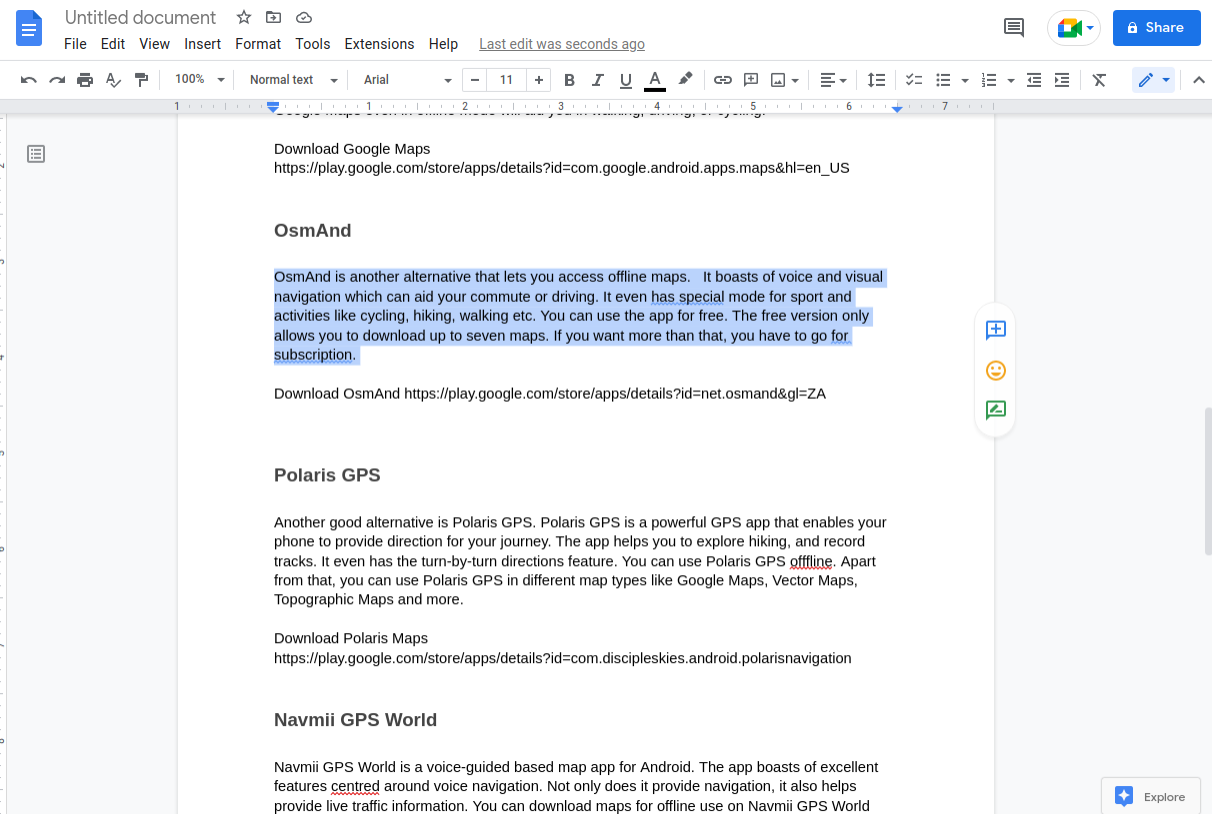Add an emoji reaction to the selection
Screen dimensions: 1212x814
tap(995, 370)
